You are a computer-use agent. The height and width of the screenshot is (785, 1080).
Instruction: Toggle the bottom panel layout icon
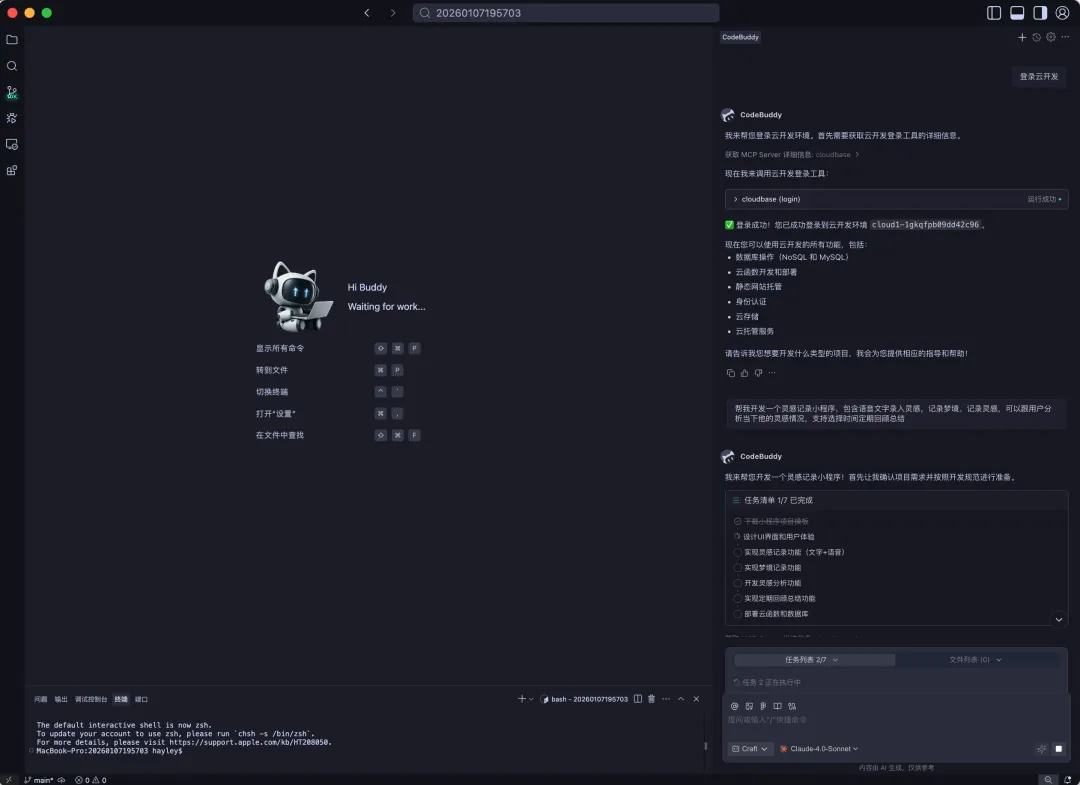1017,13
